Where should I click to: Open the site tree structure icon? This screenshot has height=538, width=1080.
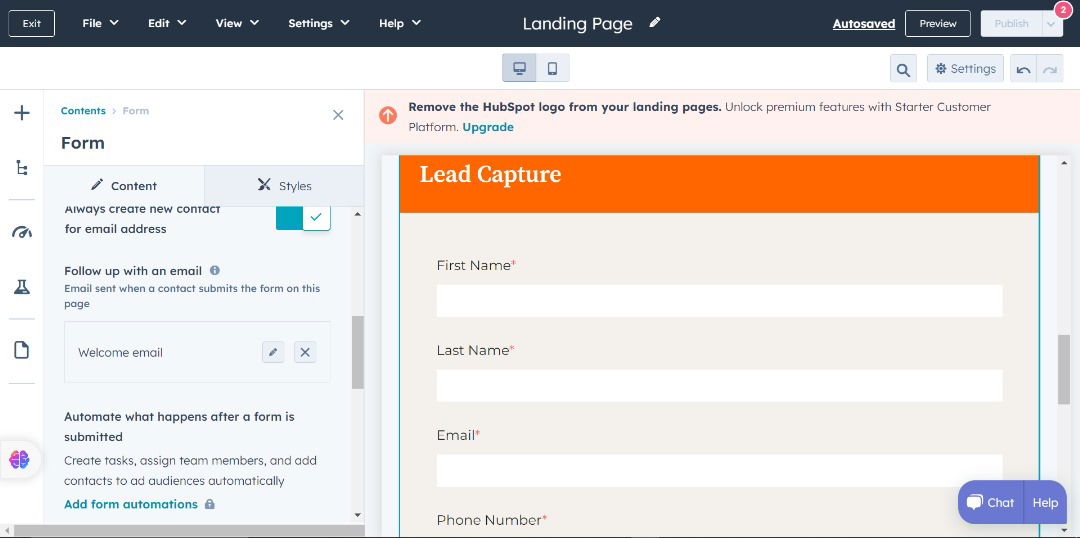(21, 168)
